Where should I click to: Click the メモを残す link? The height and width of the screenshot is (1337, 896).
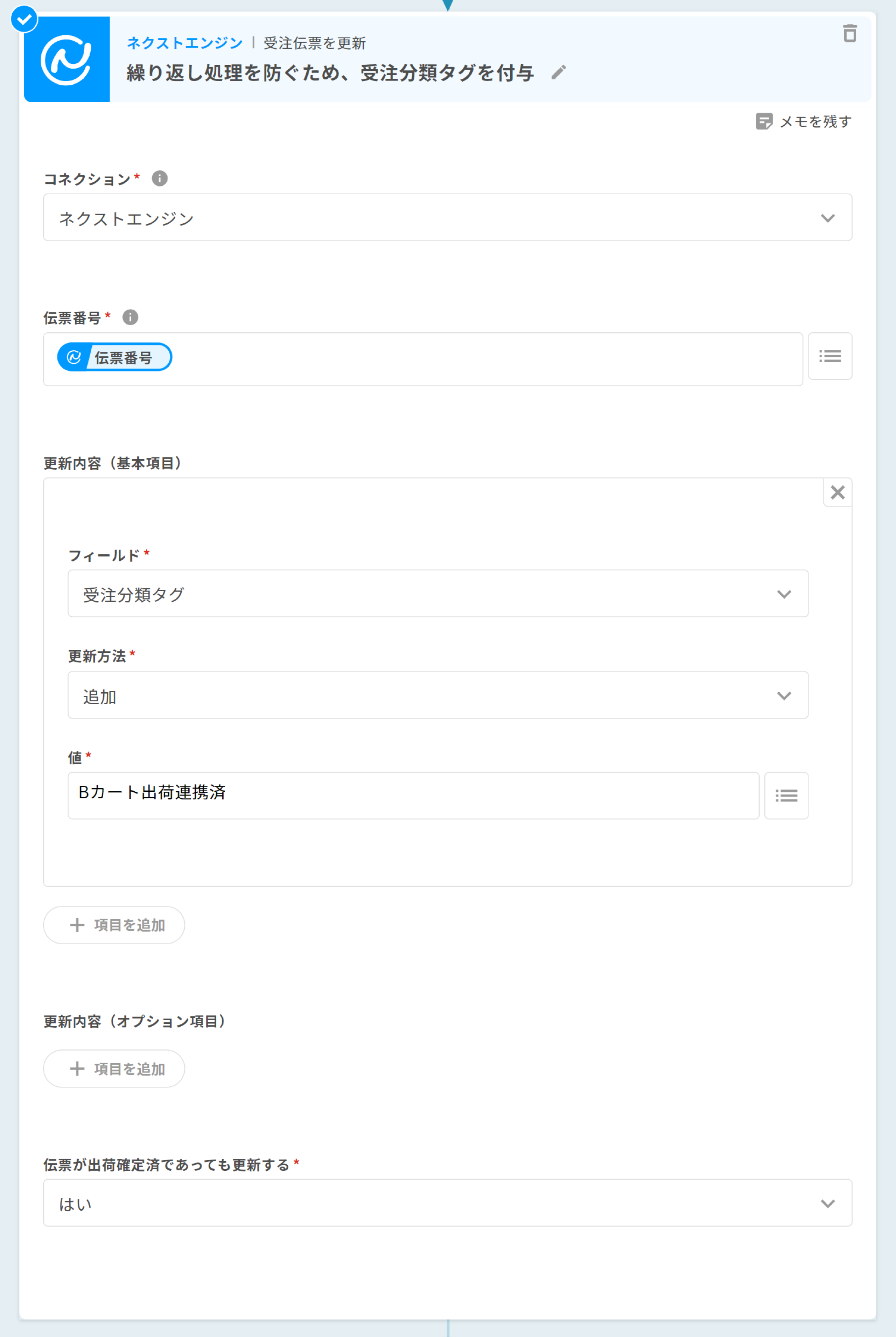[x=815, y=122]
